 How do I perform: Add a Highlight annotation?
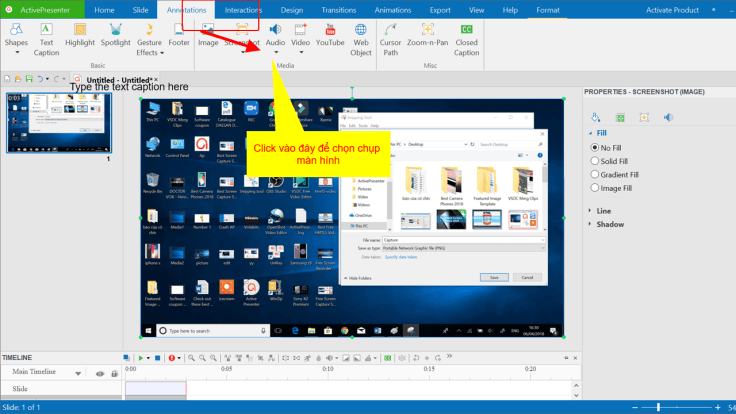point(80,36)
